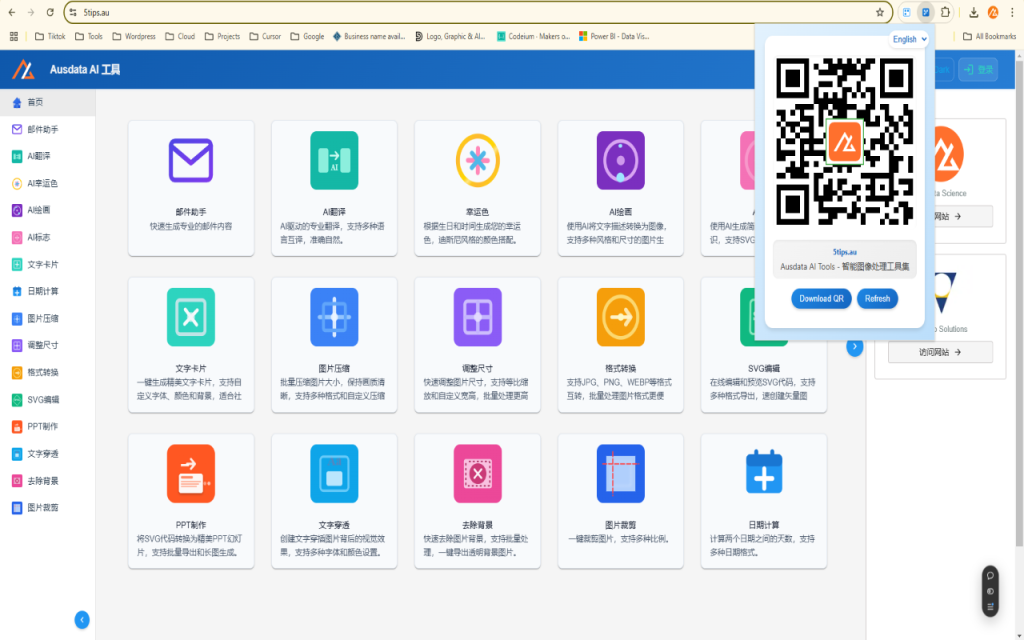Open the 图片压缩 card icon
Viewport: 1024px width, 640px height.
334,317
